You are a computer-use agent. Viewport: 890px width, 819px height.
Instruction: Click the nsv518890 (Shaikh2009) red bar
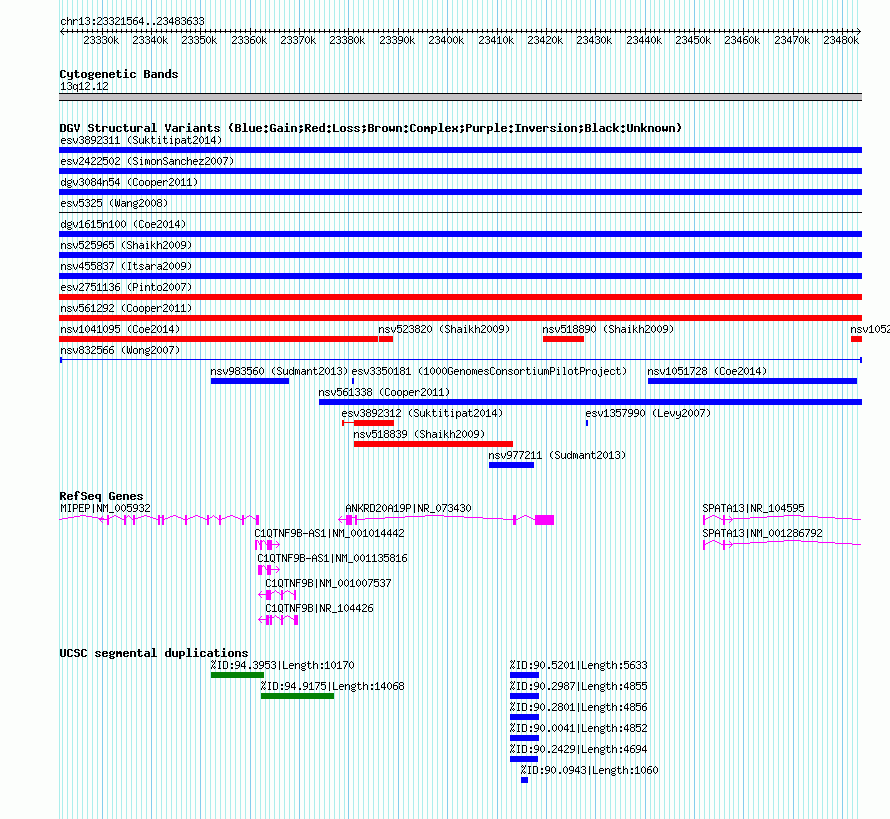563,339
